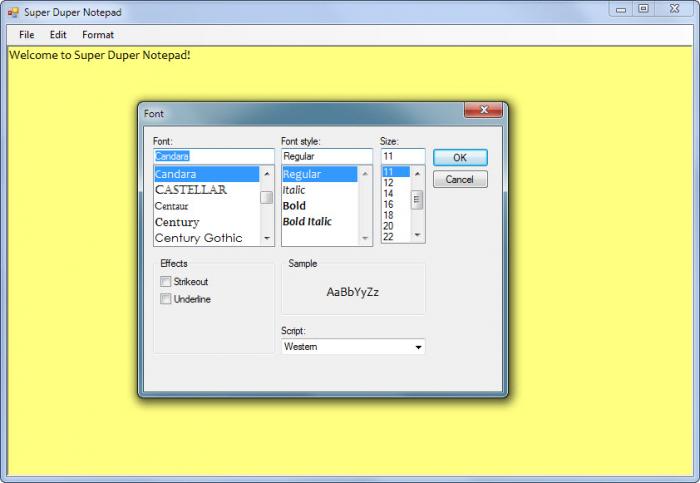700x483 pixels.
Task: Click the font list scrollbar thumb
Action: tap(267, 197)
